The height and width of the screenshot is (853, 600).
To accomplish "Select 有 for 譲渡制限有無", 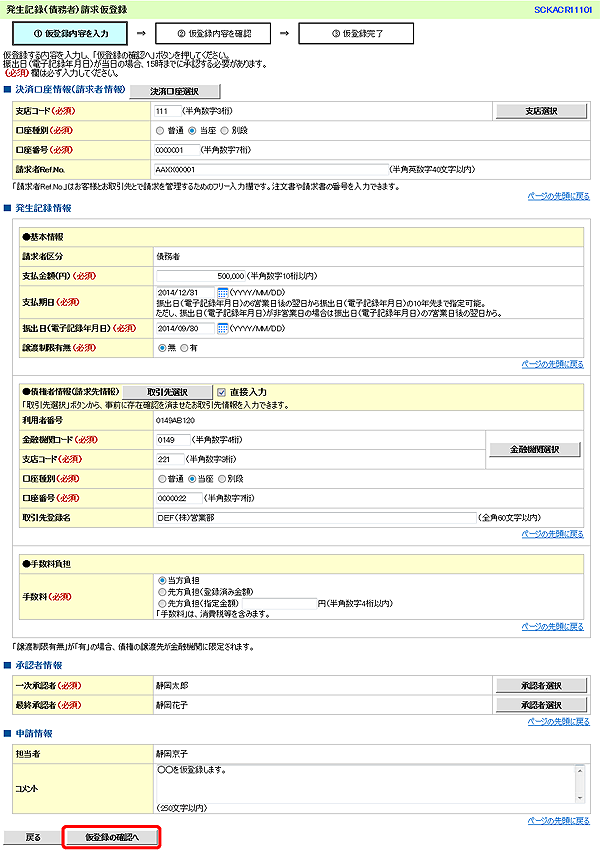I will tap(184, 348).
